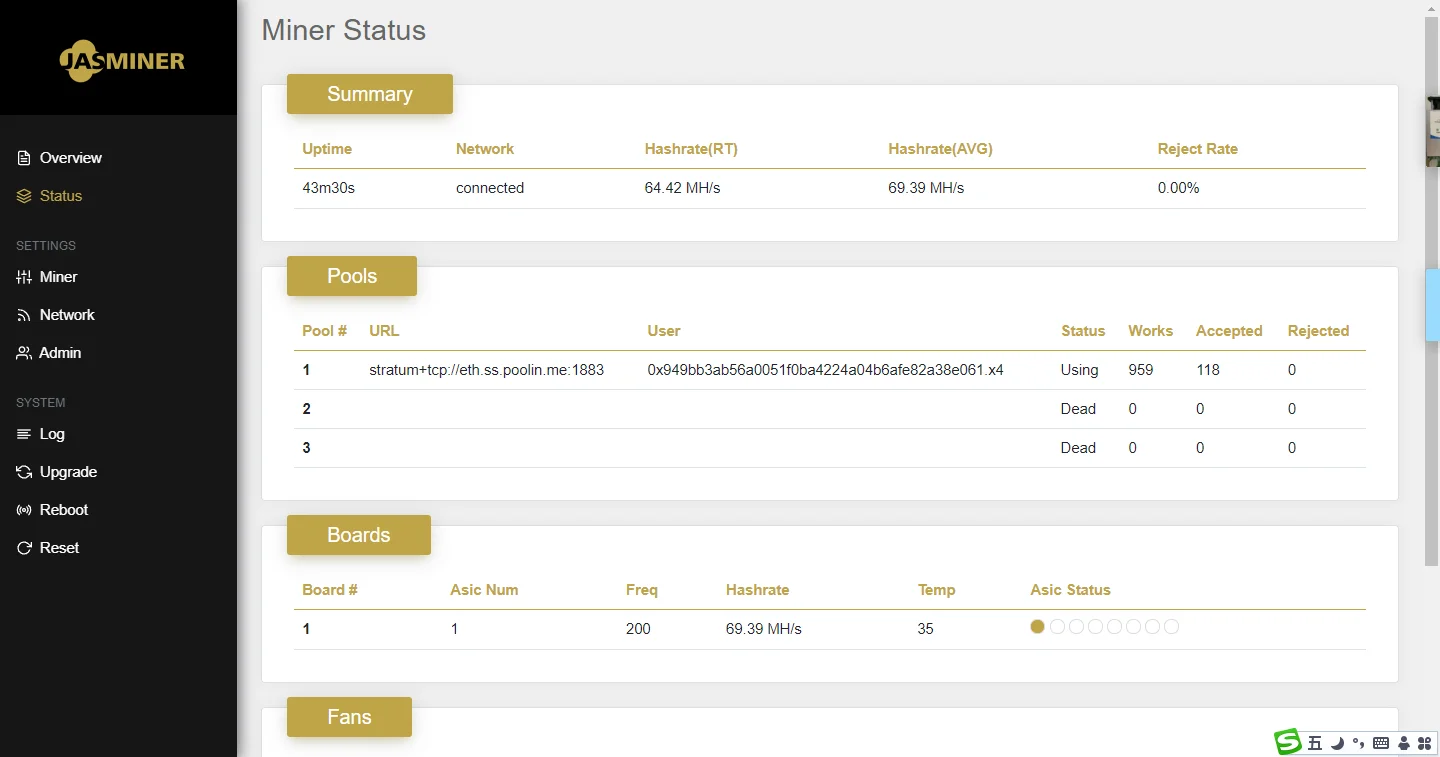1440x757 pixels.
Task: Click the Using status of pool 1
Action: pos(1079,370)
